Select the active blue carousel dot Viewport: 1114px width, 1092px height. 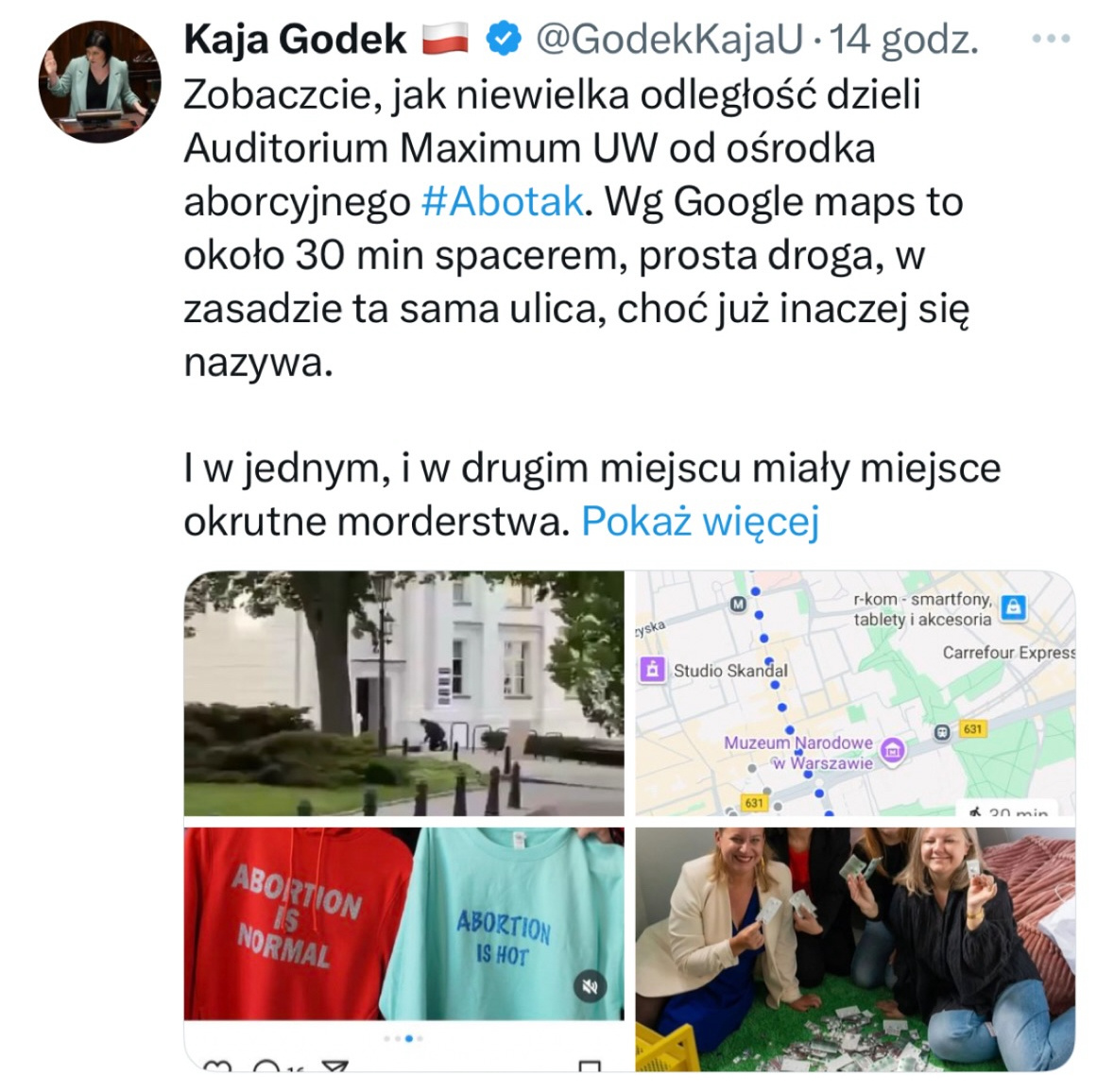pos(408,1039)
